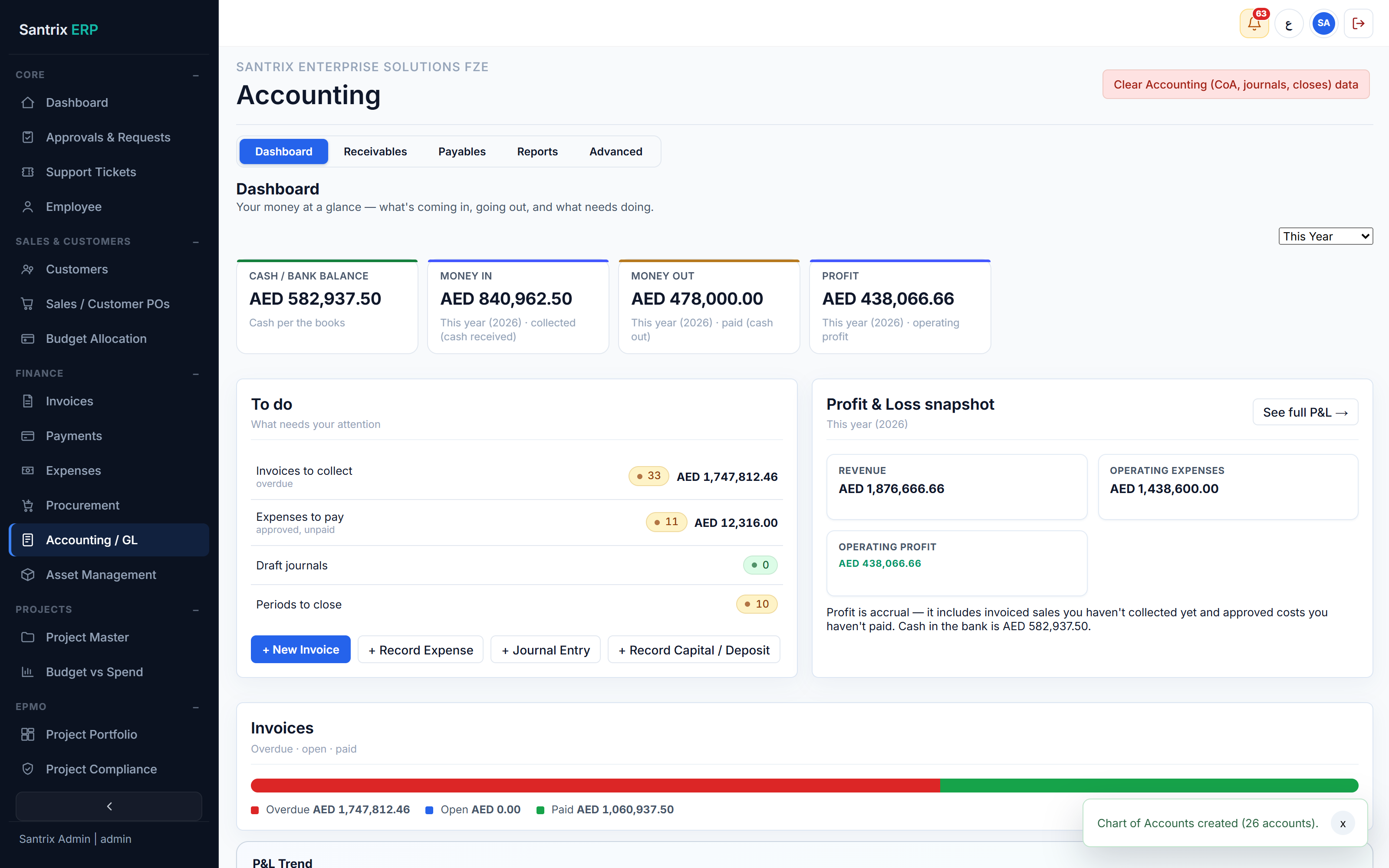The height and width of the screenshot is (868, 1389).
Task: Click the Project Compliance shield icon
Action: pyautogui.click(x=27, y=769)
